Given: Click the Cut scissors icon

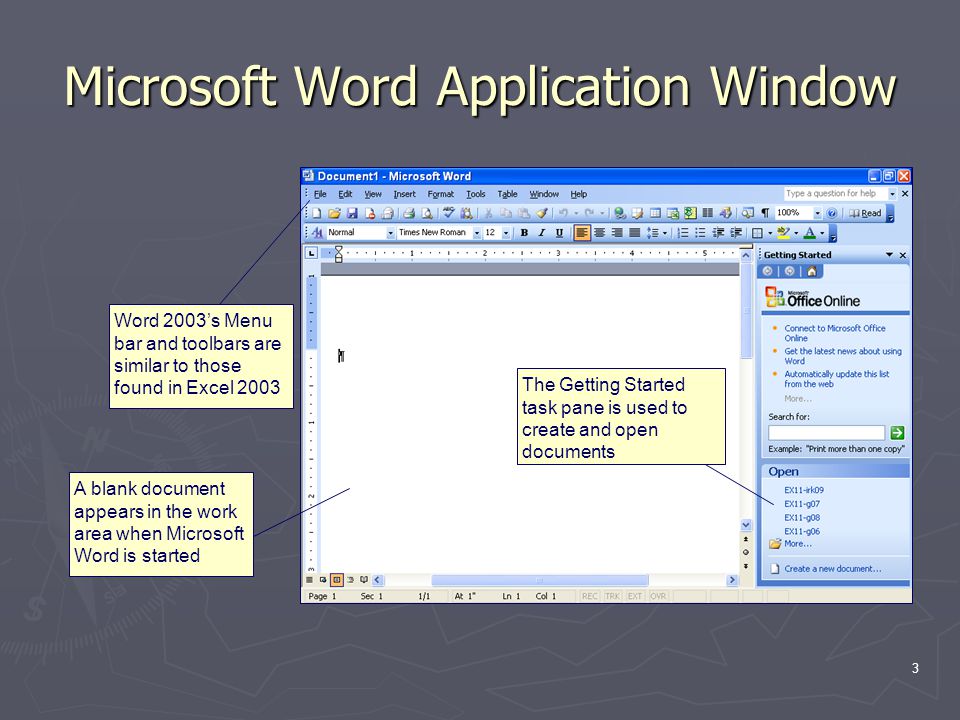Looking at the screenshot, I should [x=488, y=213].
